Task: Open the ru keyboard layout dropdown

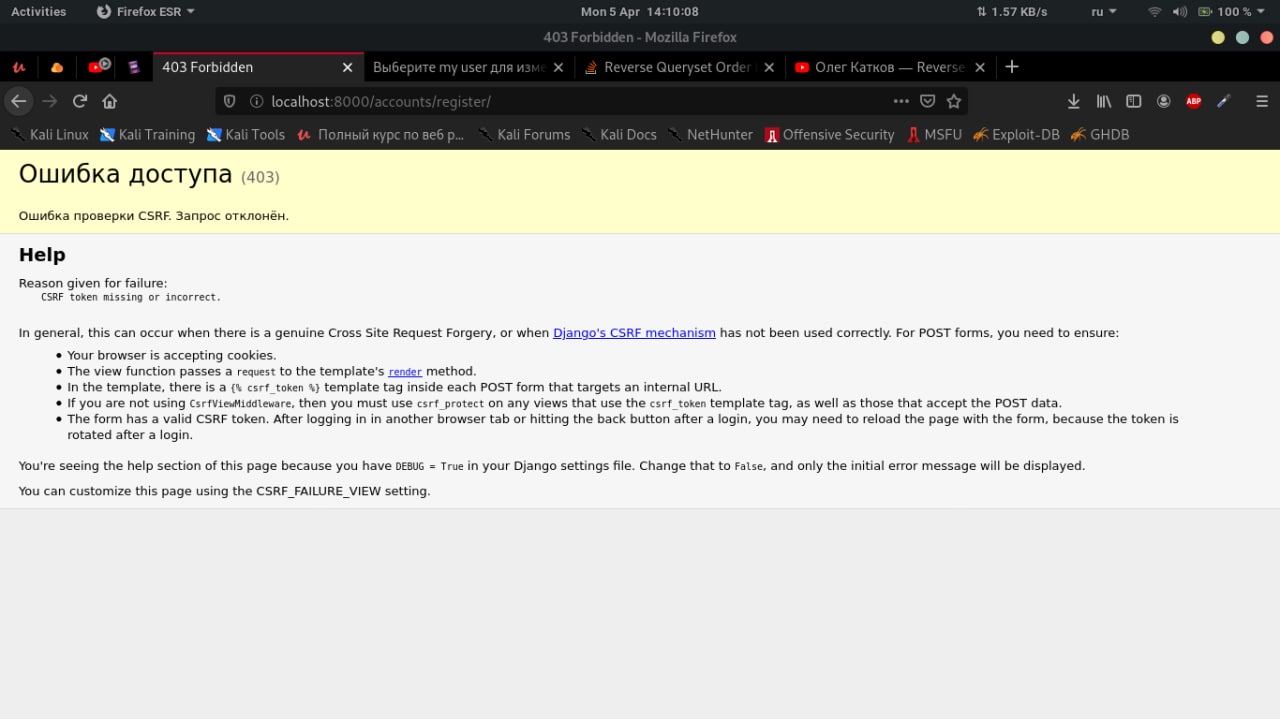Action: click(1104, 11)
